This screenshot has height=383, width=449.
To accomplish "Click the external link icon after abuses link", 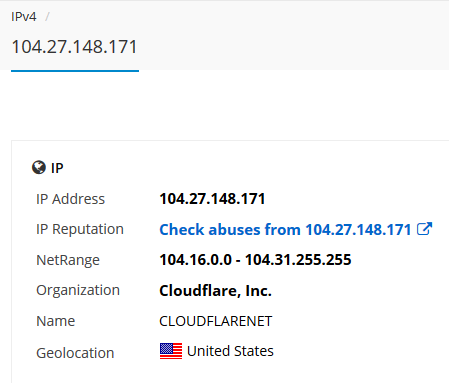I will click(x=424, y=229).
